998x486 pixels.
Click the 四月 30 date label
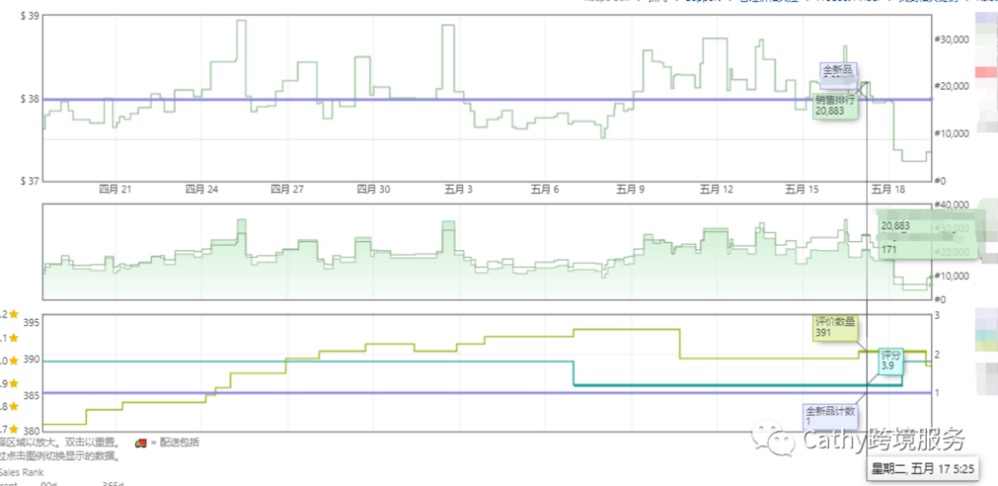pyautogui.click(x=374, y=189)
